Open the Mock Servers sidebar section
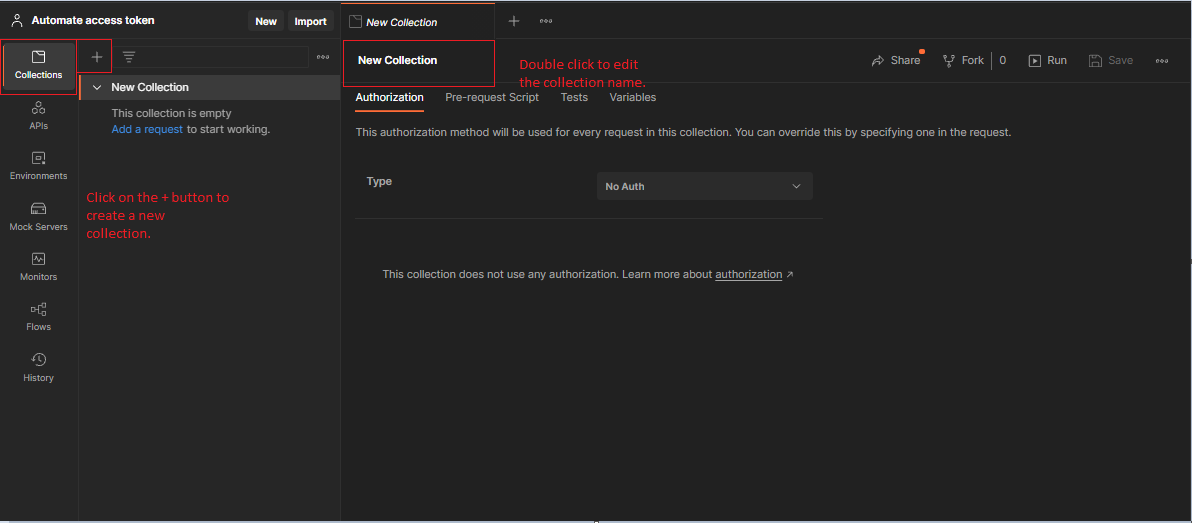The image size is (1192, 523). point(39,217)
